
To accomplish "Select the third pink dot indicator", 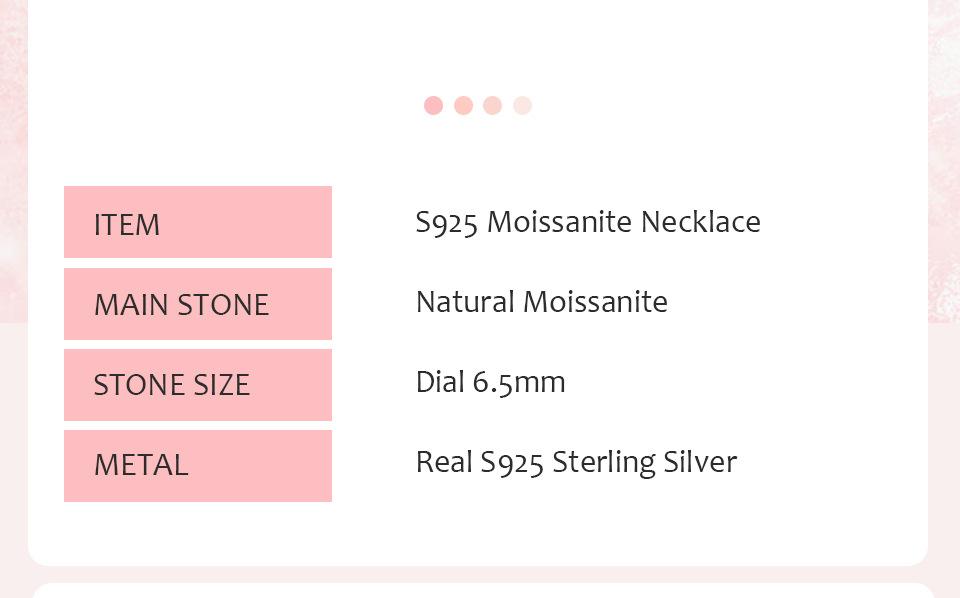I will click(492, 106).
